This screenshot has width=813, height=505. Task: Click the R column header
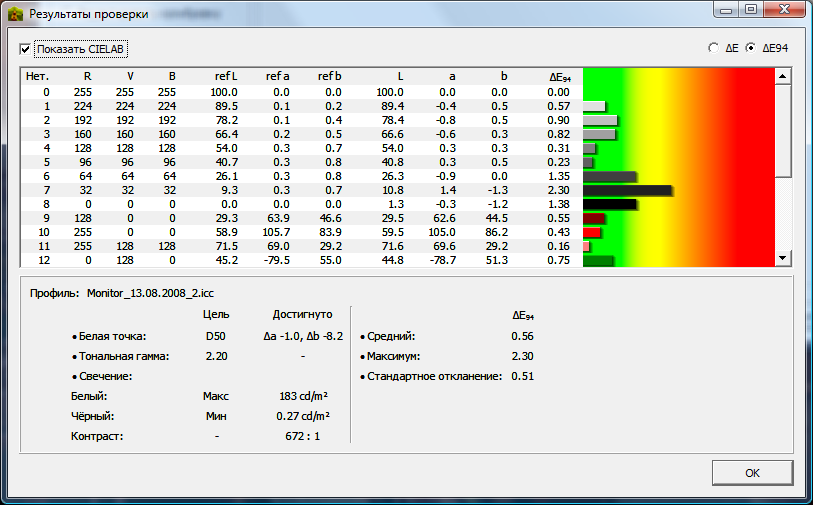87,76
